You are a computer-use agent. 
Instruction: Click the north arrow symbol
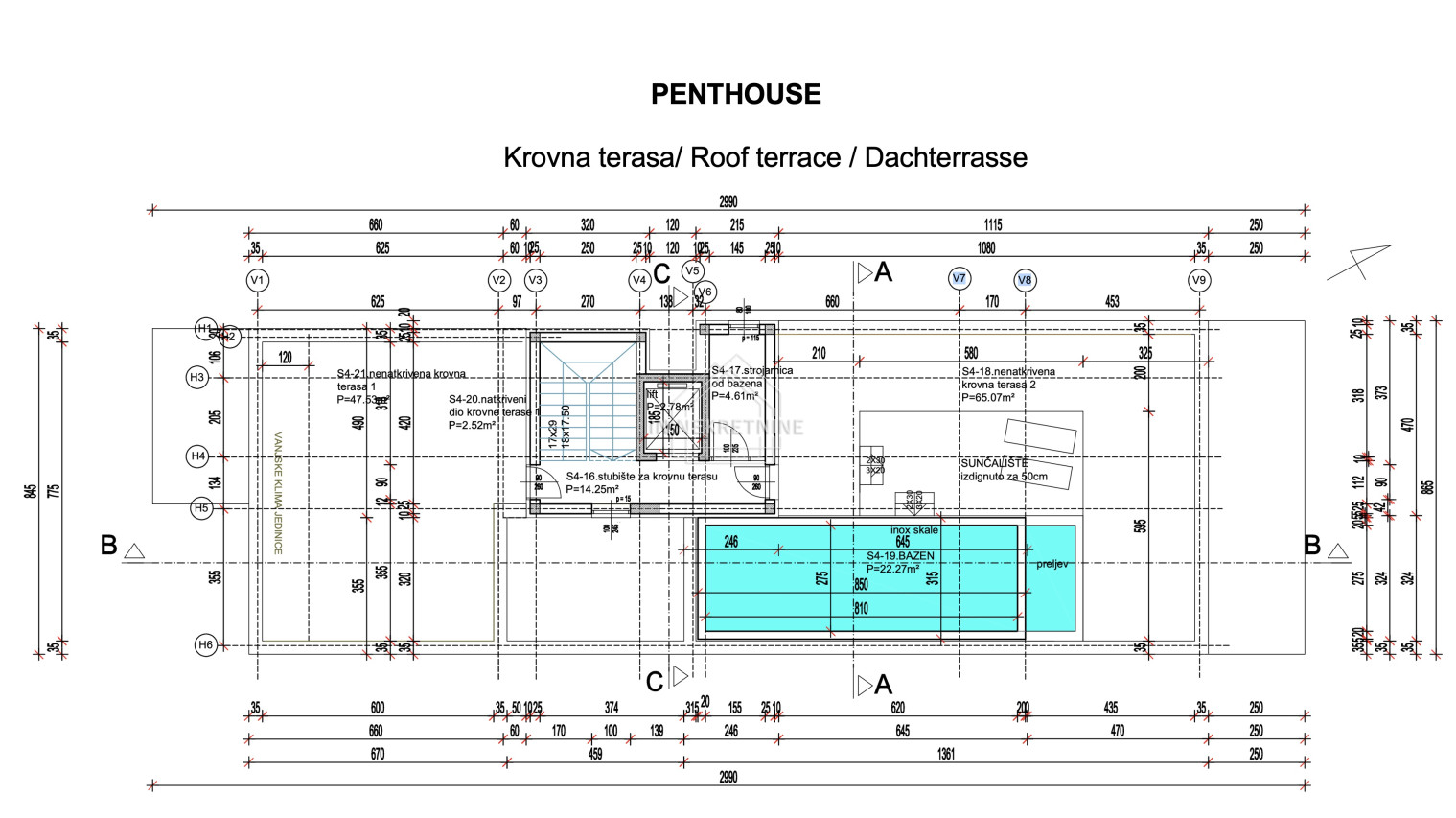click(x=1358, y=262)
